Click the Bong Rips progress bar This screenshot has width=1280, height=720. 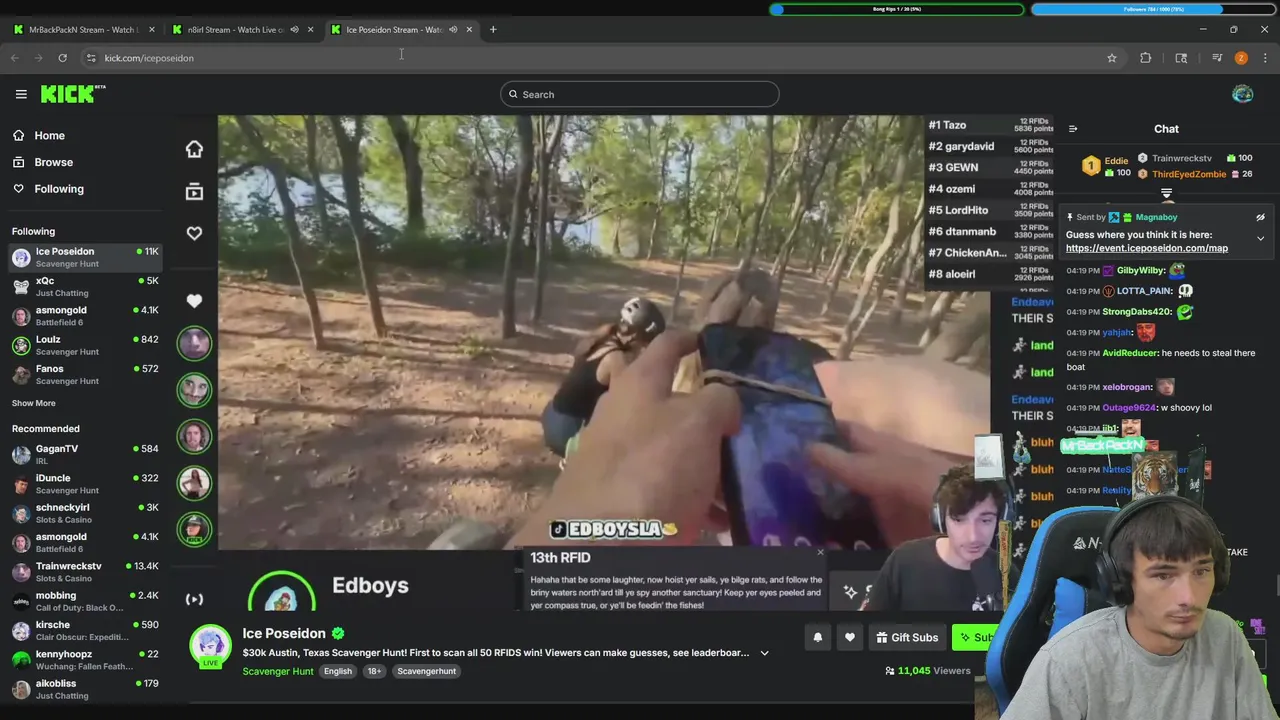point(897,9)
